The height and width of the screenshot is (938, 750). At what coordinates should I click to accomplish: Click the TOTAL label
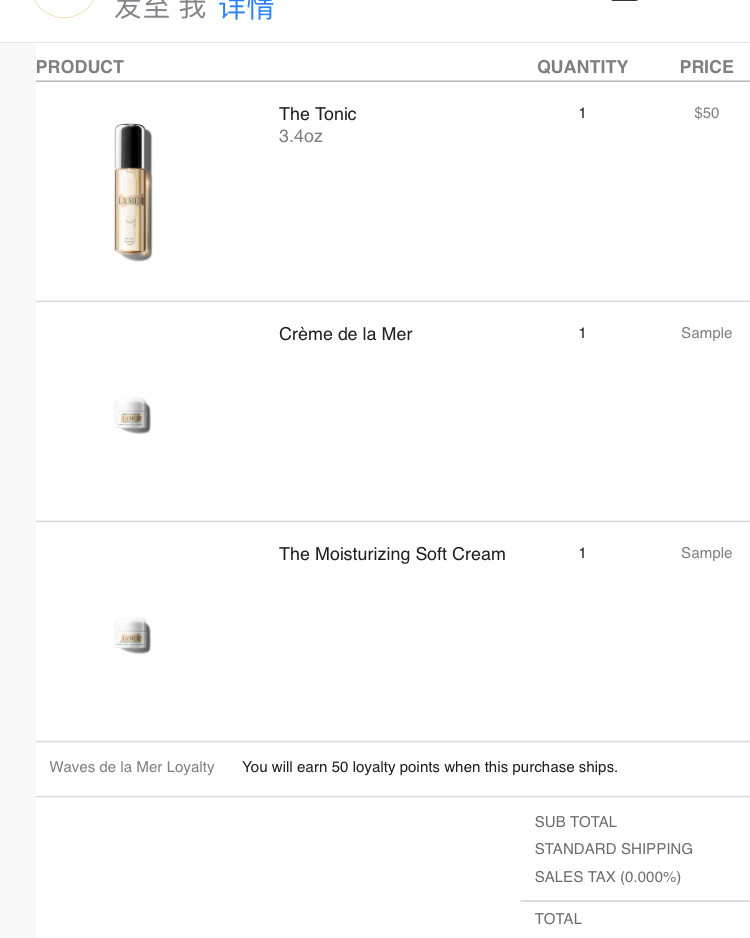click(x=558, y=919)
